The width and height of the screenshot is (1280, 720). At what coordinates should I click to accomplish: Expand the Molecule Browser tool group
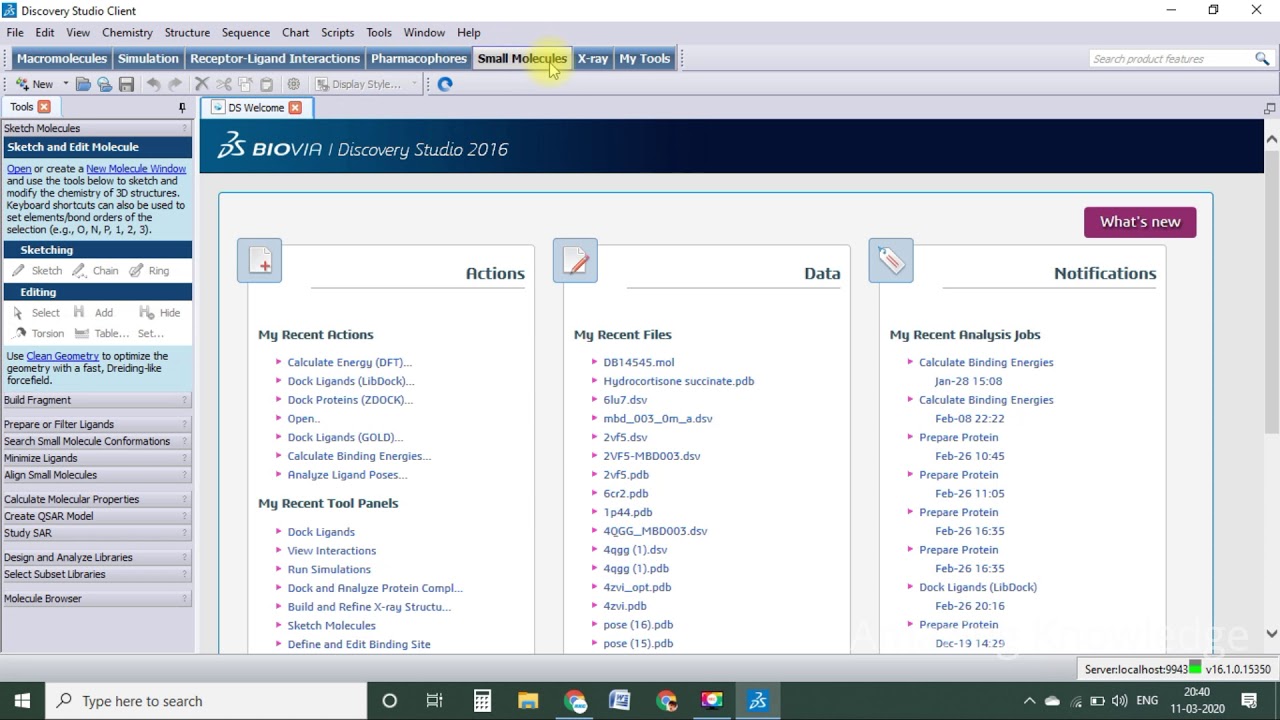[96, 598]
